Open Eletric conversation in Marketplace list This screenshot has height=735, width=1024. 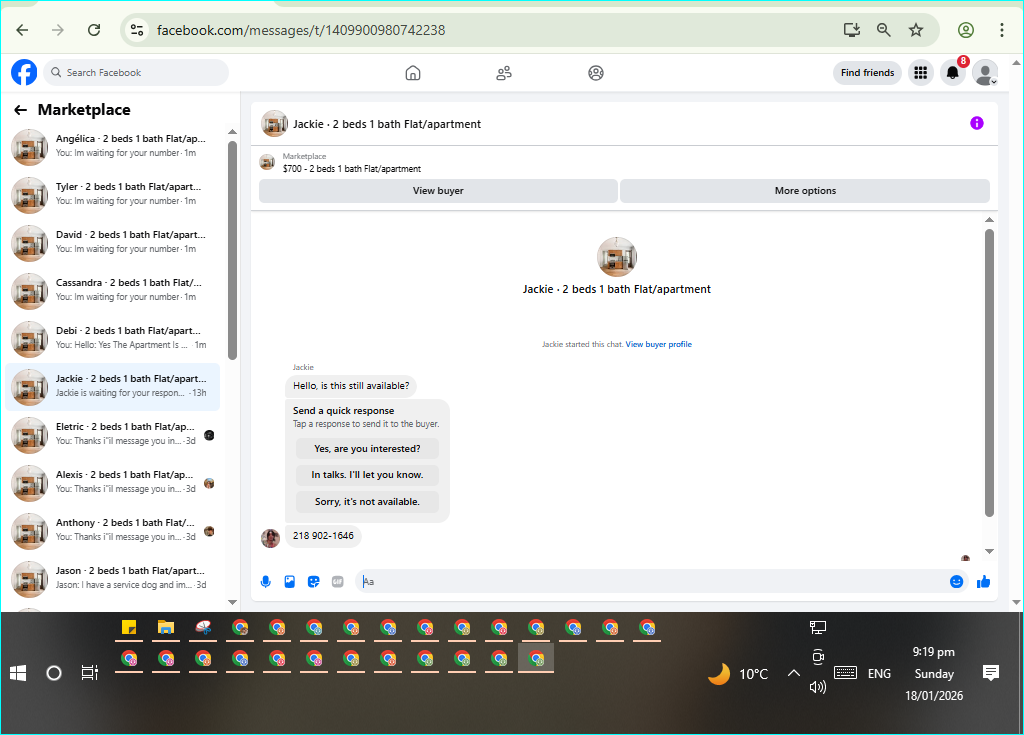tap(113, 435)
